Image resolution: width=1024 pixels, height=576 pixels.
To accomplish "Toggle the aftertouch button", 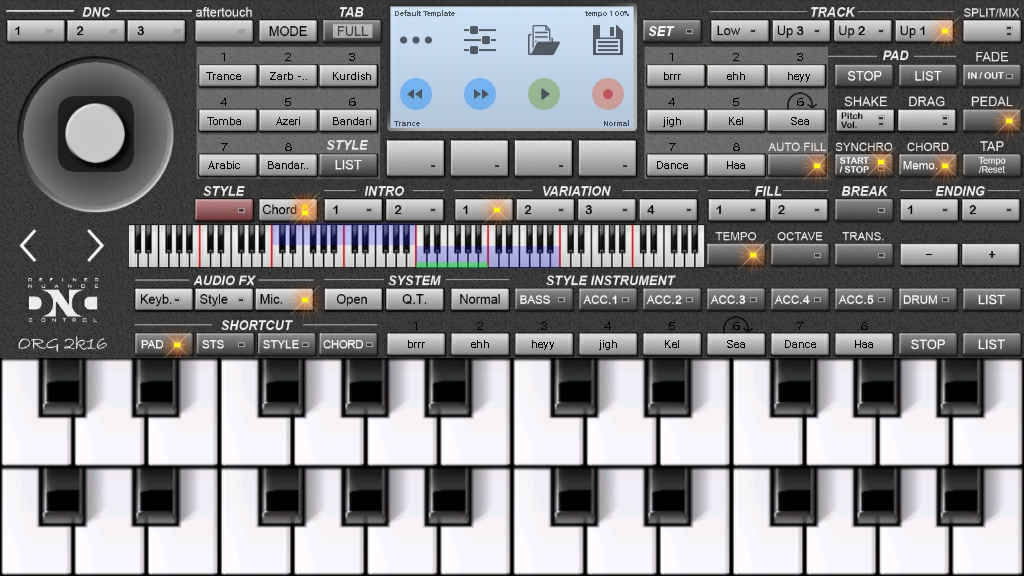I will [223, 31].
